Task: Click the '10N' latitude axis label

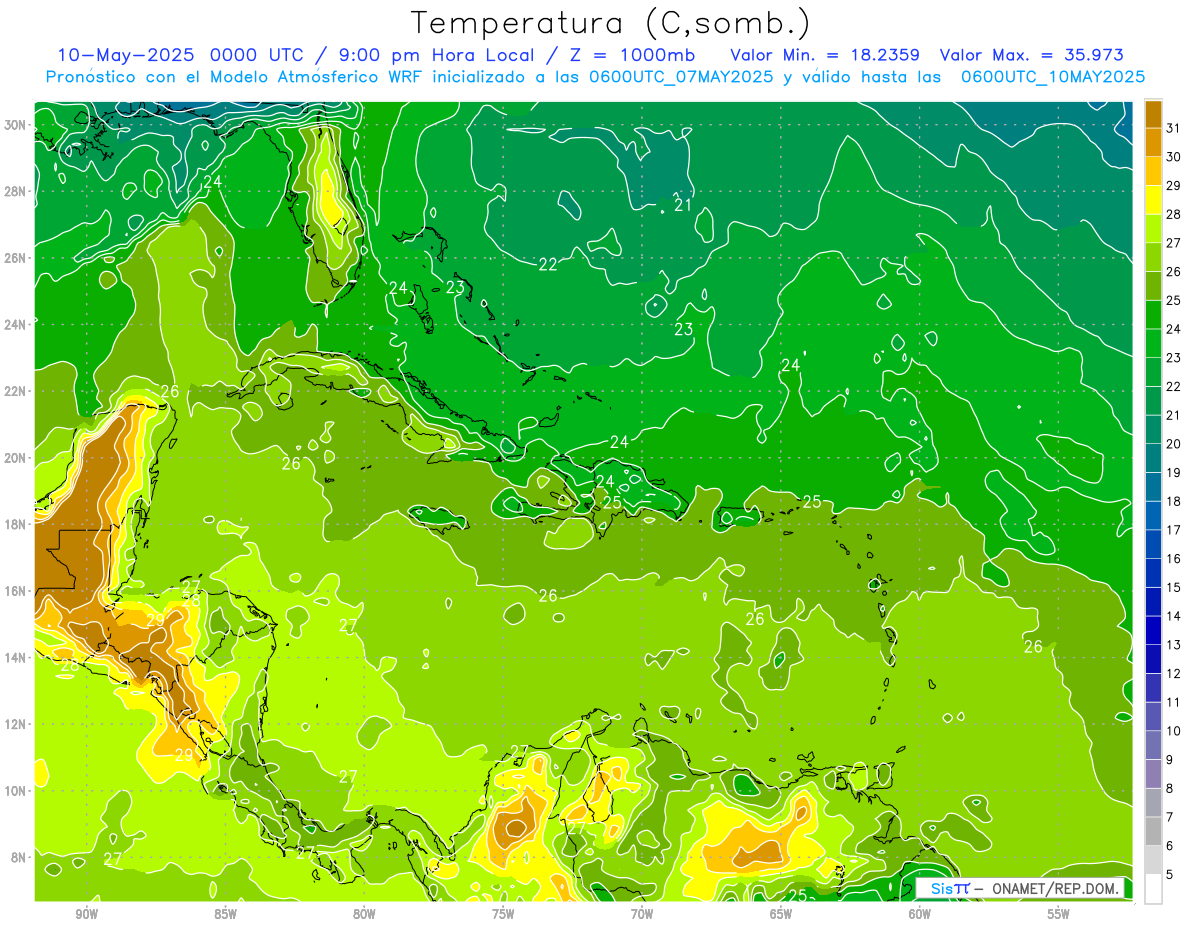Action: coord(16,790)
